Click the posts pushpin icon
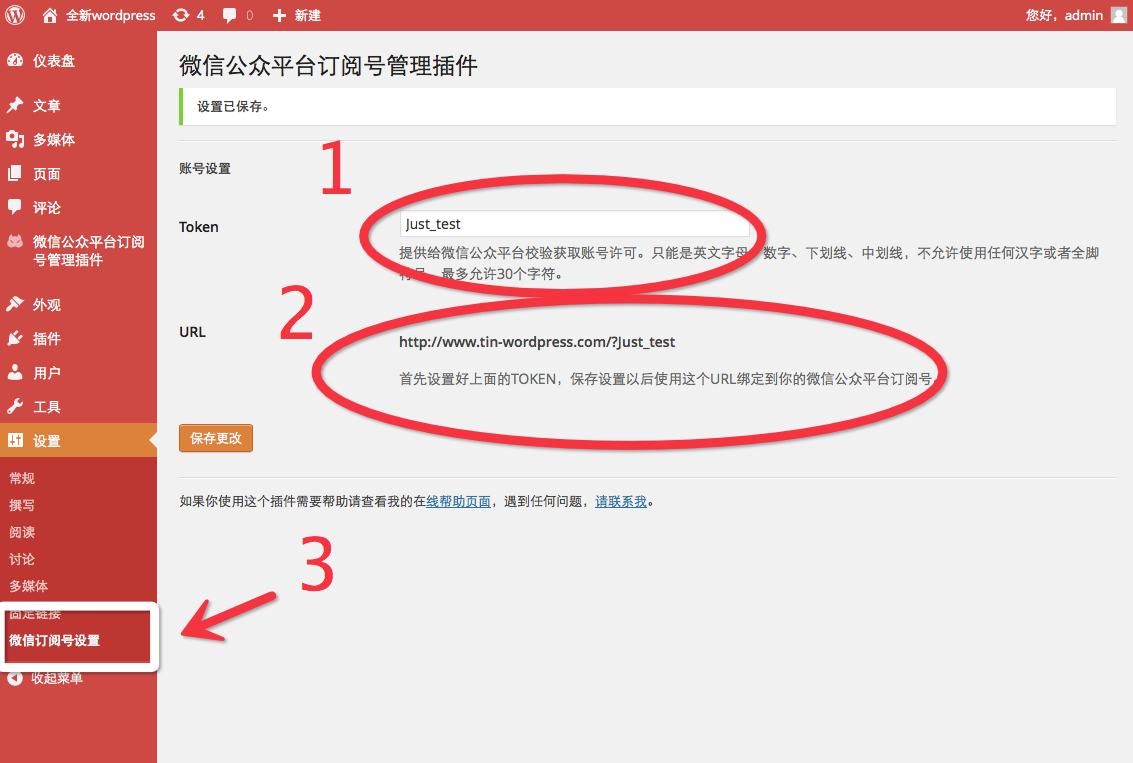This screenshot has width=1133, height=763. click(x=15, y=105)
